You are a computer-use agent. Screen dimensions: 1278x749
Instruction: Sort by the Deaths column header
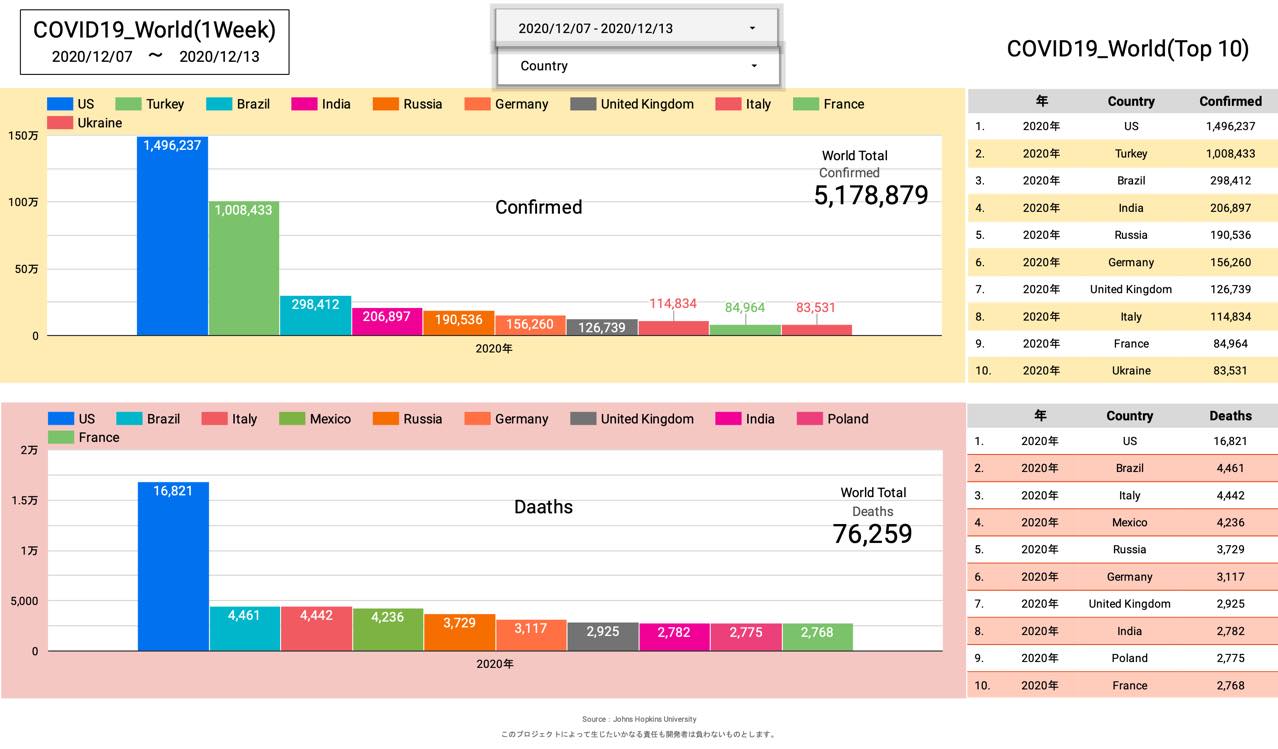(1230, 416)
